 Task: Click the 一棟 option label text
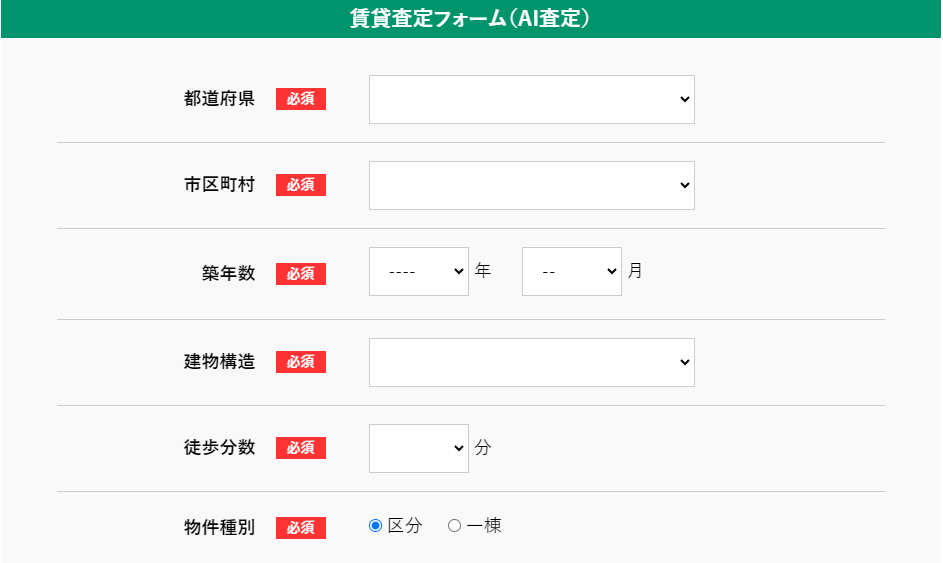point(484,526)
